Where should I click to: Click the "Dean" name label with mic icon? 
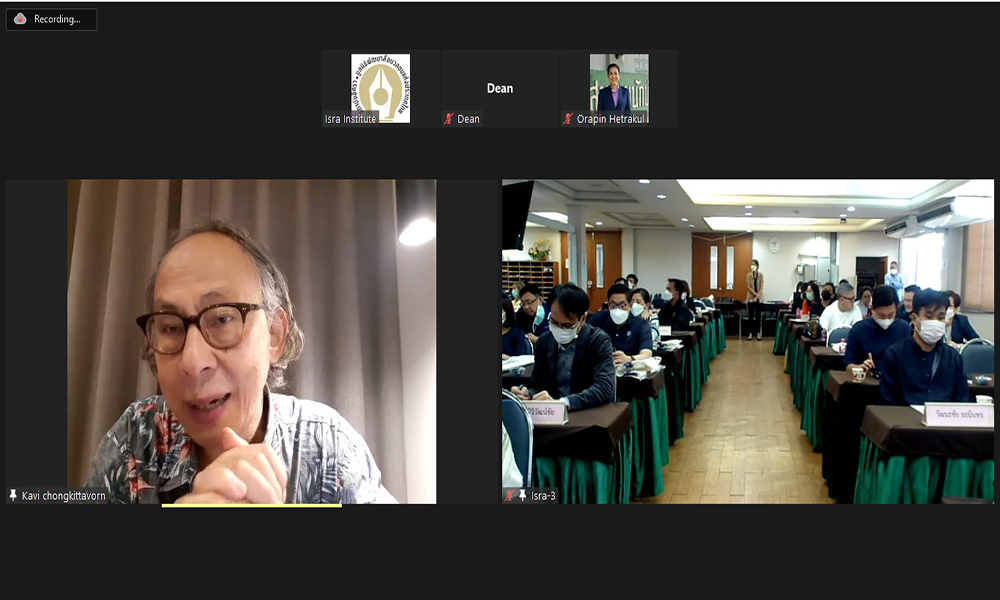(x=468, y=119)
